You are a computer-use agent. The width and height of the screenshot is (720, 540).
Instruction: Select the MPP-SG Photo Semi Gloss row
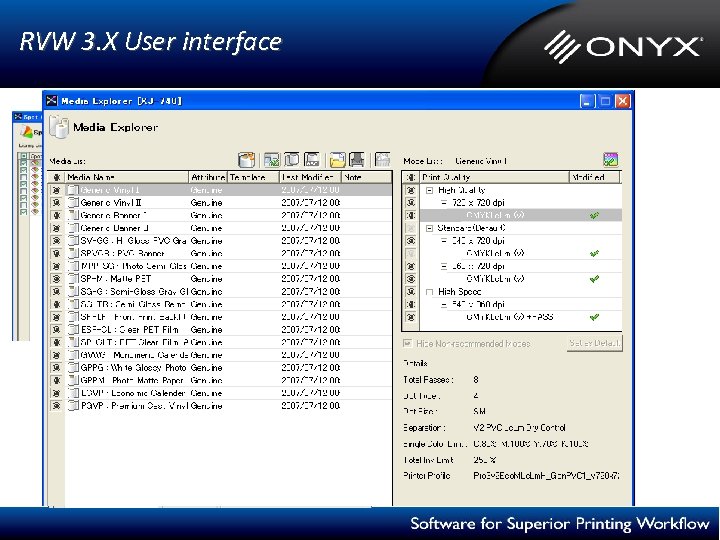220,266
